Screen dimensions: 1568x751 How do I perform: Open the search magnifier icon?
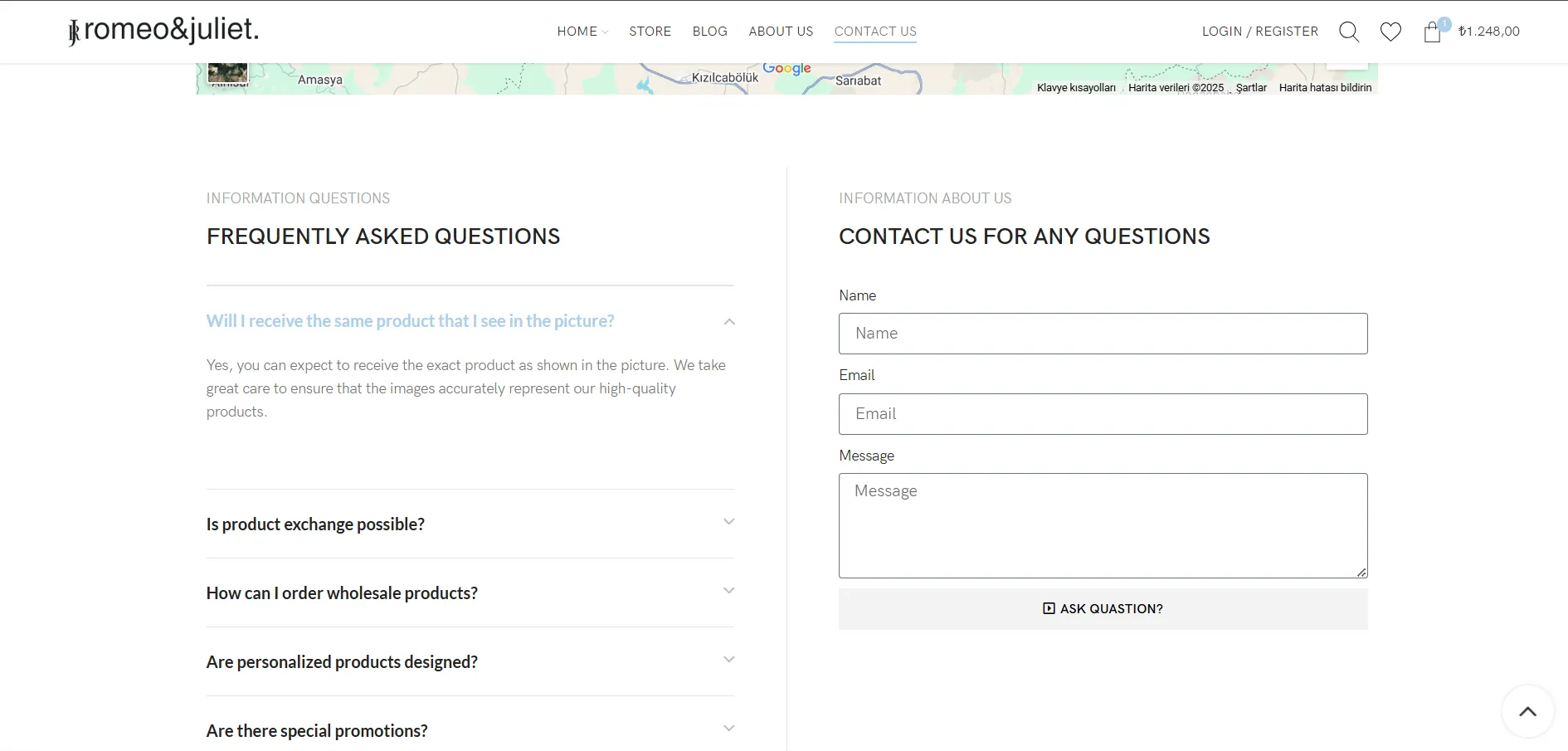(x=1348, y=32)
